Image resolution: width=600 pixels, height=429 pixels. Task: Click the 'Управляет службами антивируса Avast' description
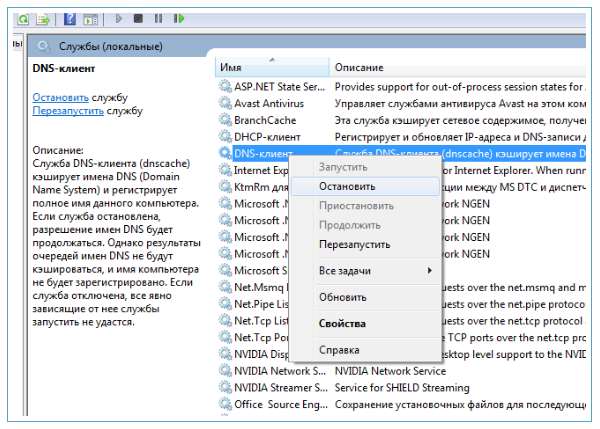[x=460, y=103]
